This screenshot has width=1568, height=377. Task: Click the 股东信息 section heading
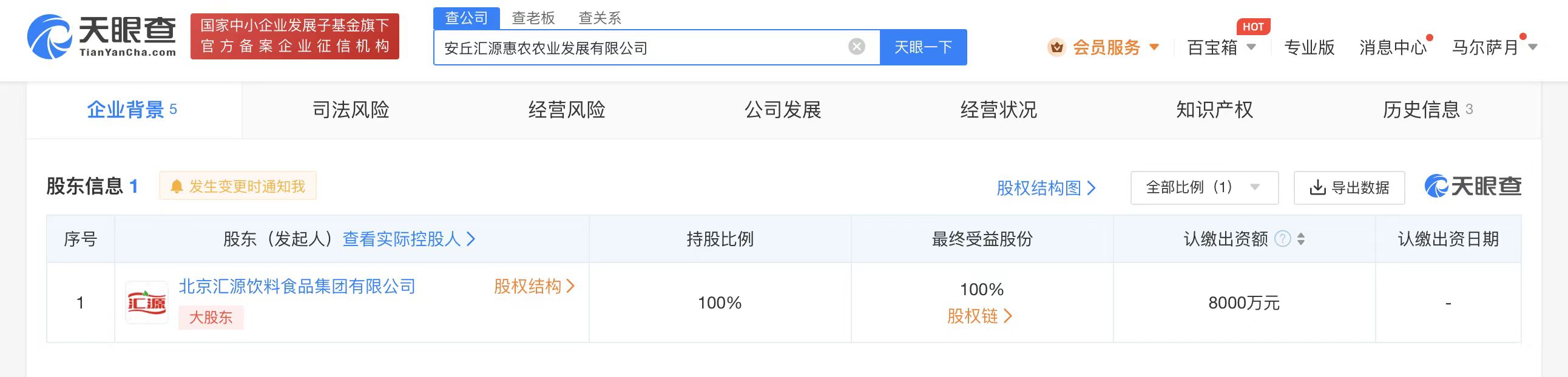pyautogui.click(x=84, y=186)
